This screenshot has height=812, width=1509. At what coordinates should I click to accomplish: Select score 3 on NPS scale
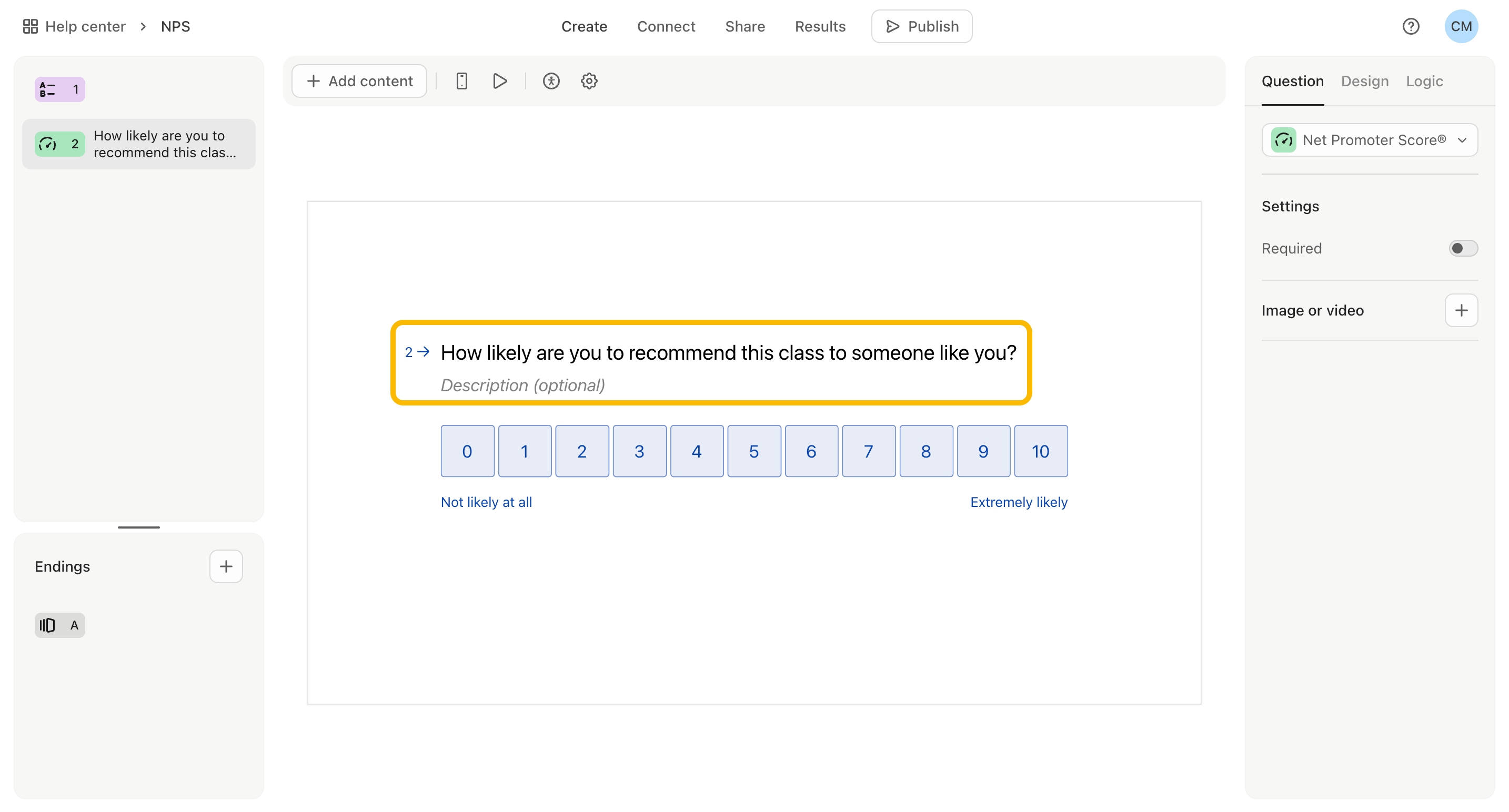click(639, 451)
